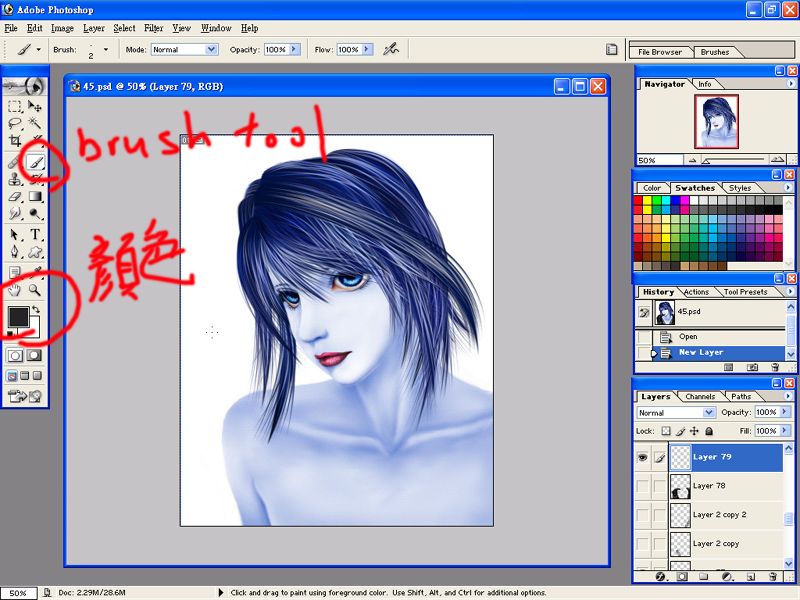Switch to Quick Mask mode
Image resolution: width=800 pixels, height=600 pixels.
(34, 356)
